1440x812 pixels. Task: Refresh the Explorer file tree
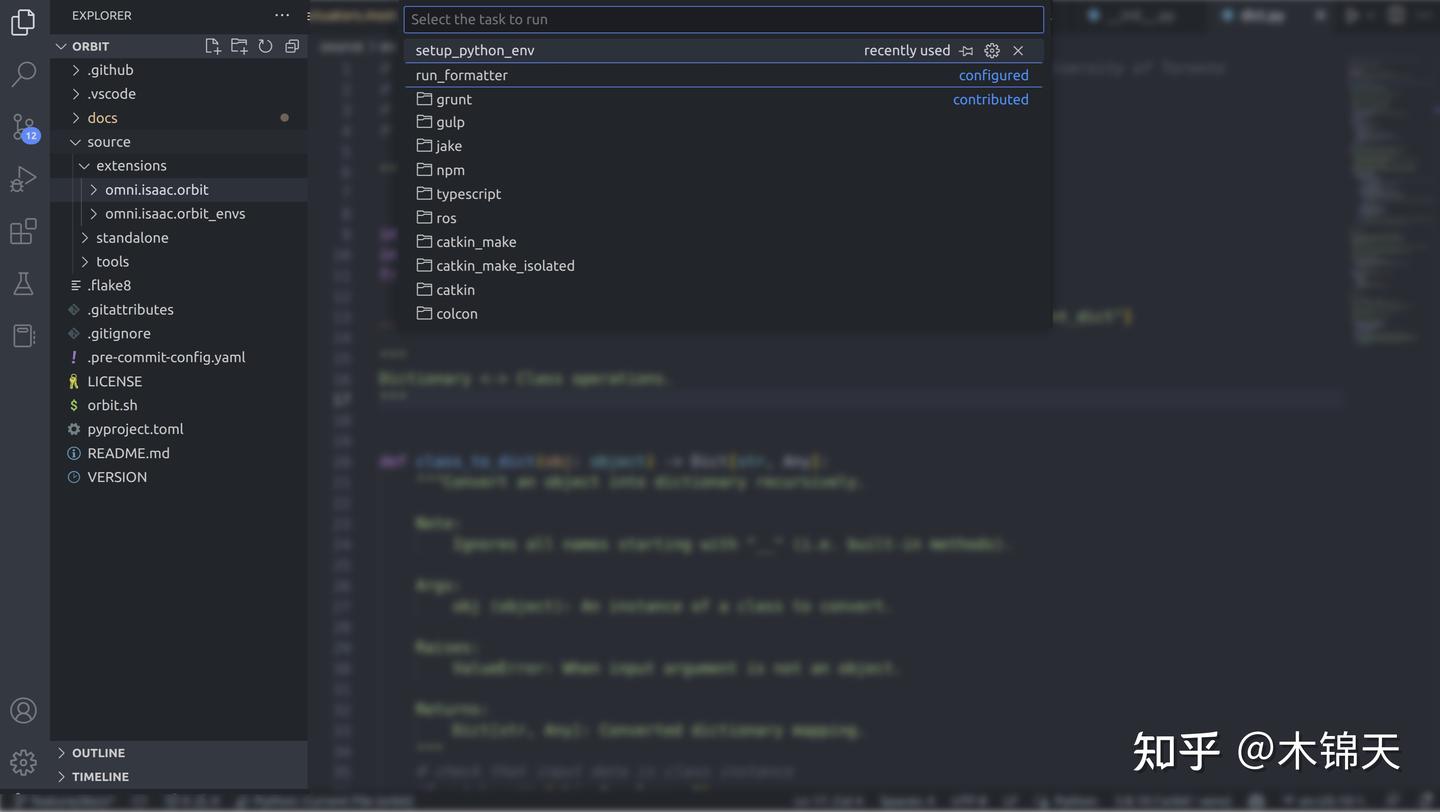264,45
